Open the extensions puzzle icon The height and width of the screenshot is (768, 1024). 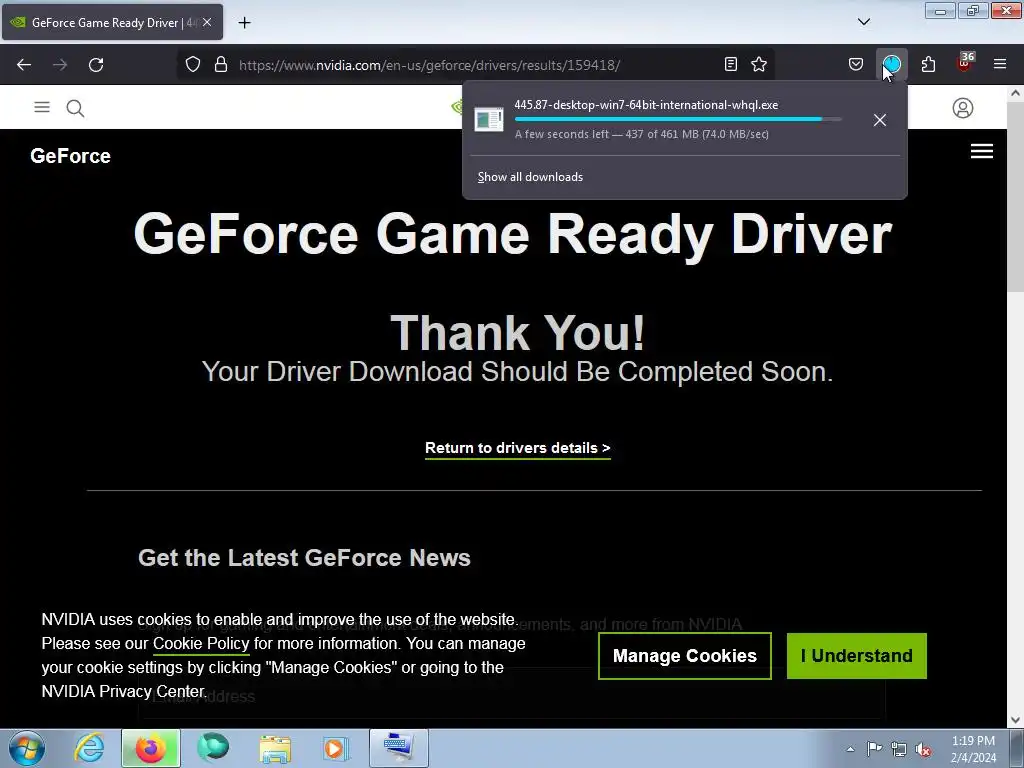click(928, 64)
